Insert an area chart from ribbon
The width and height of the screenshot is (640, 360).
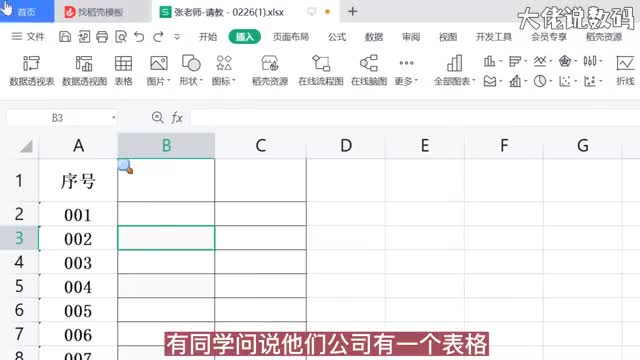point(491,81)
